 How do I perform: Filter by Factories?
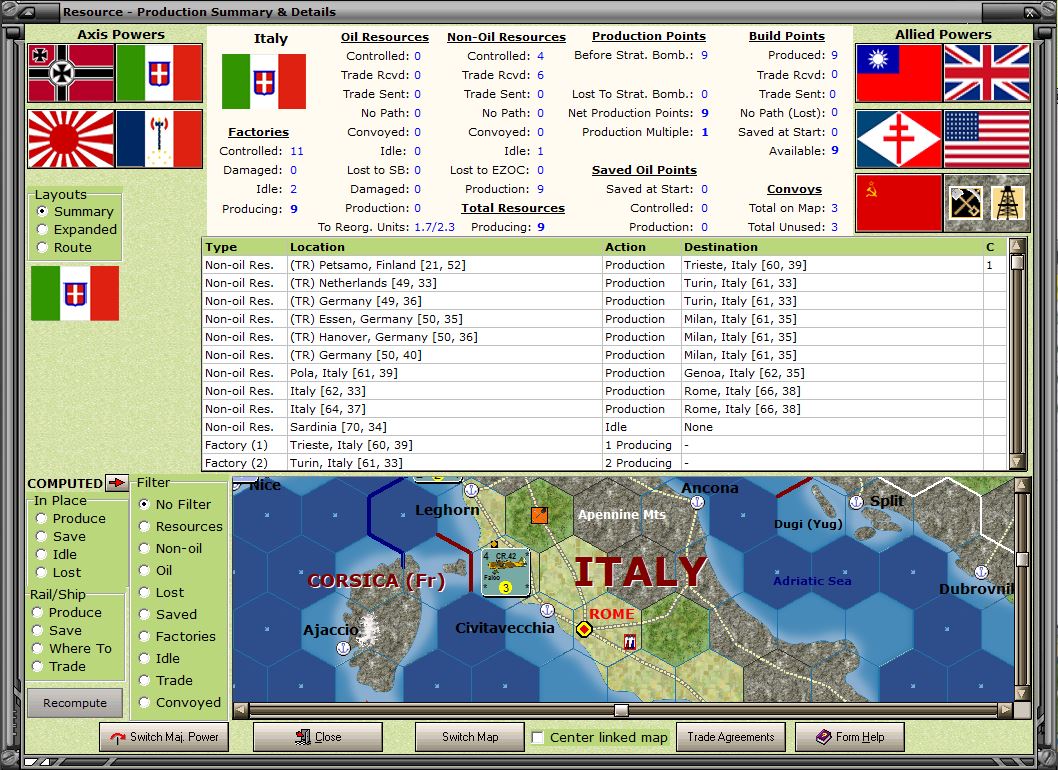point(177,636)
